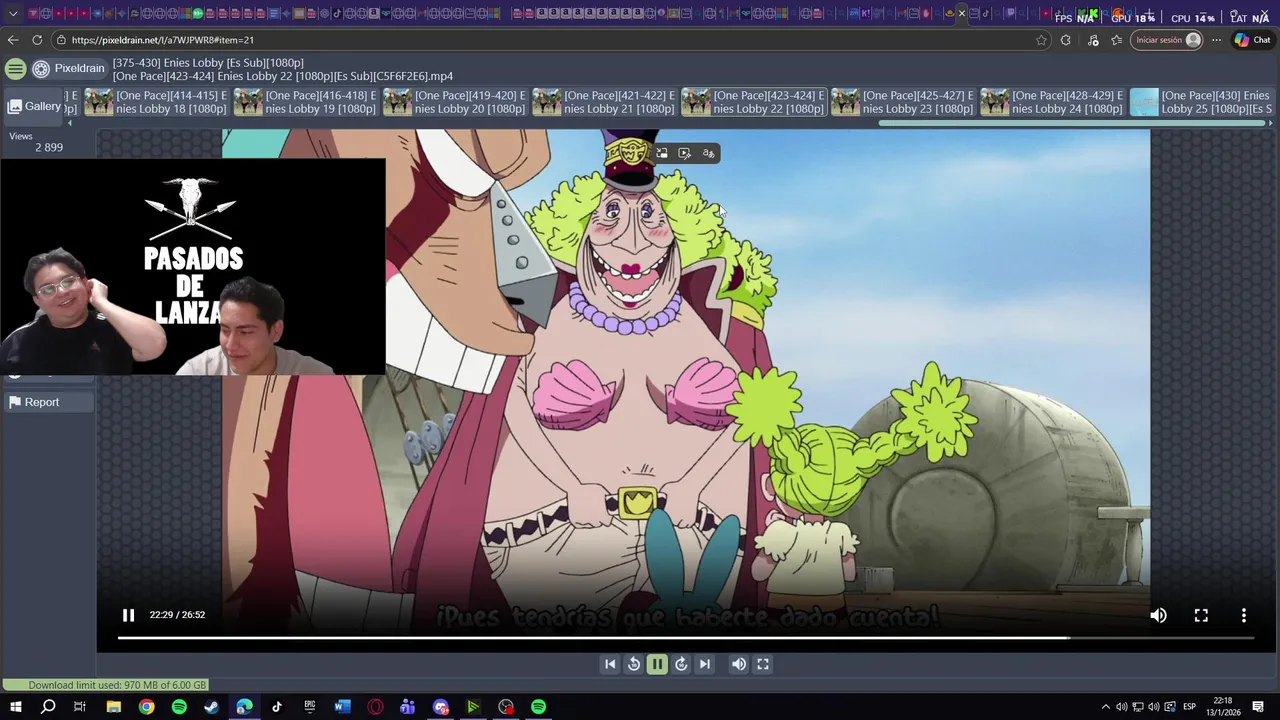Select Enies Lobby 21 thumbnail
This screenshot has height=720, width=1280.
point(604,102)
